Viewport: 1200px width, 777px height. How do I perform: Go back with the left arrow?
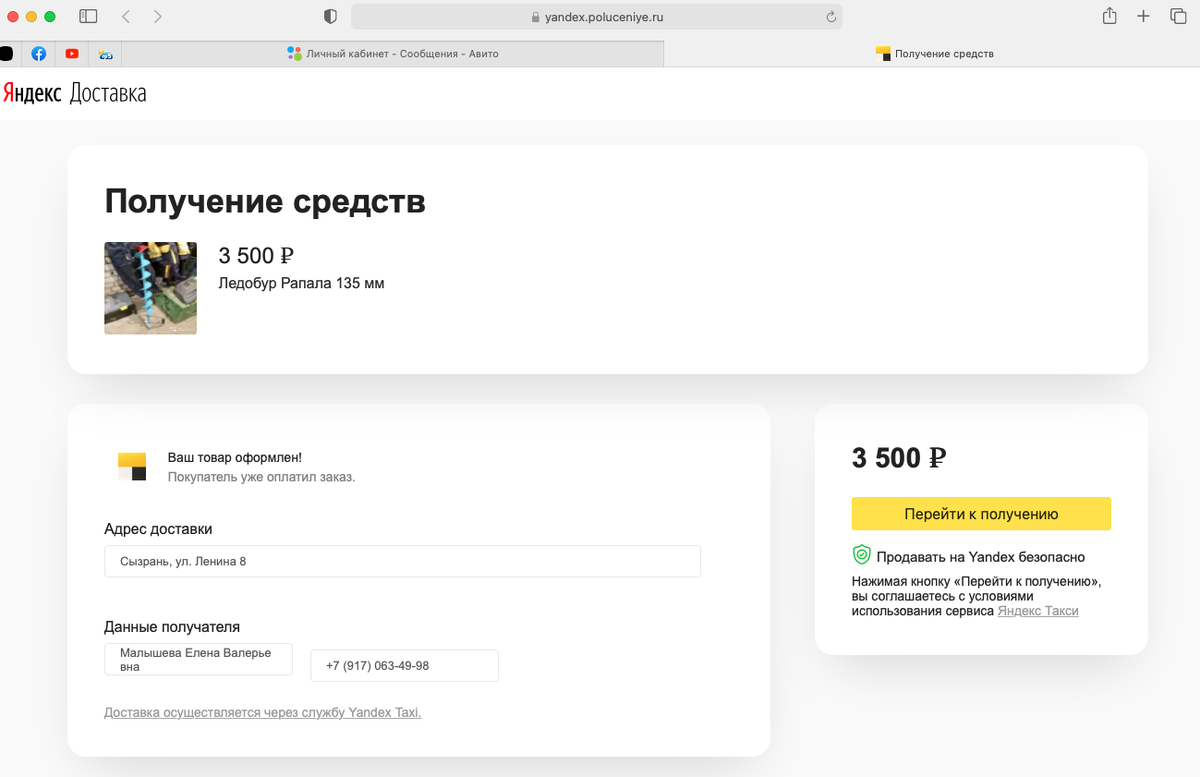click(x=126, y=17)
